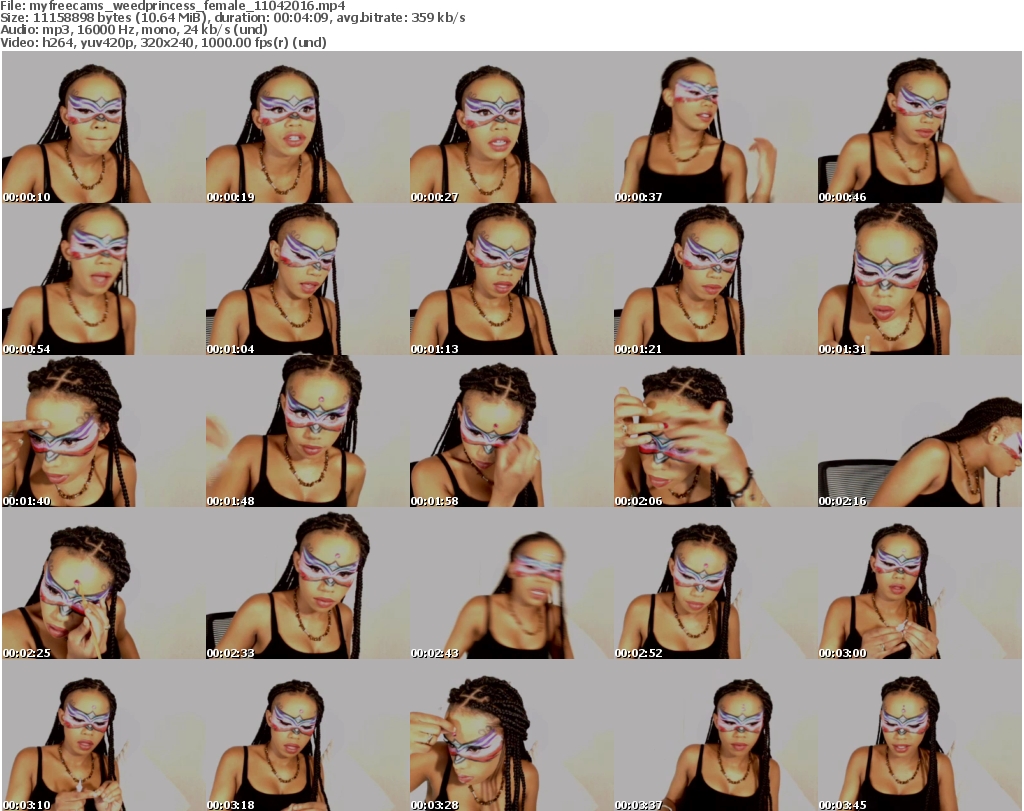Pick the frame stamped 00:01:13
1024x811 pixels.
511,279
